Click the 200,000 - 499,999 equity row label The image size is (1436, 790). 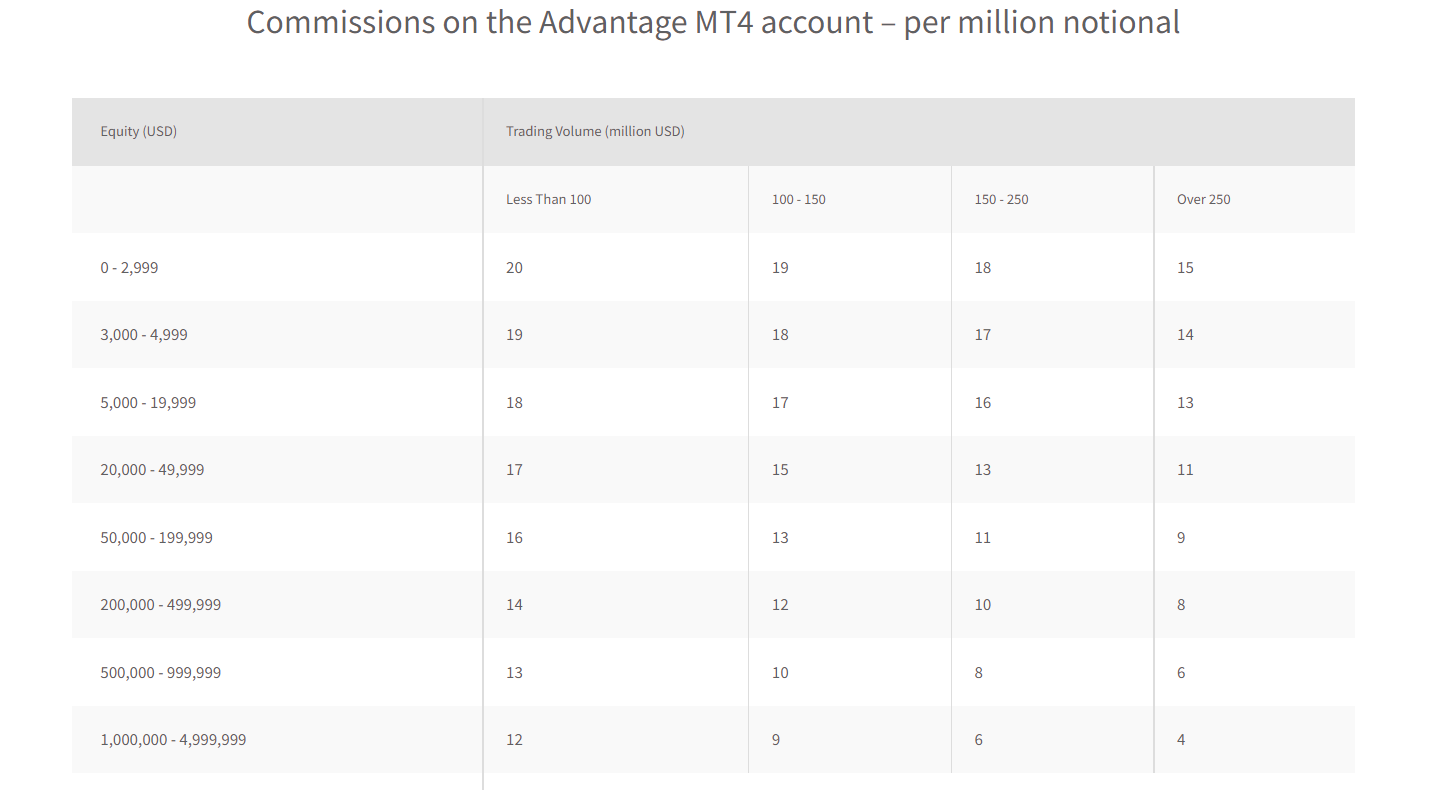160,604
